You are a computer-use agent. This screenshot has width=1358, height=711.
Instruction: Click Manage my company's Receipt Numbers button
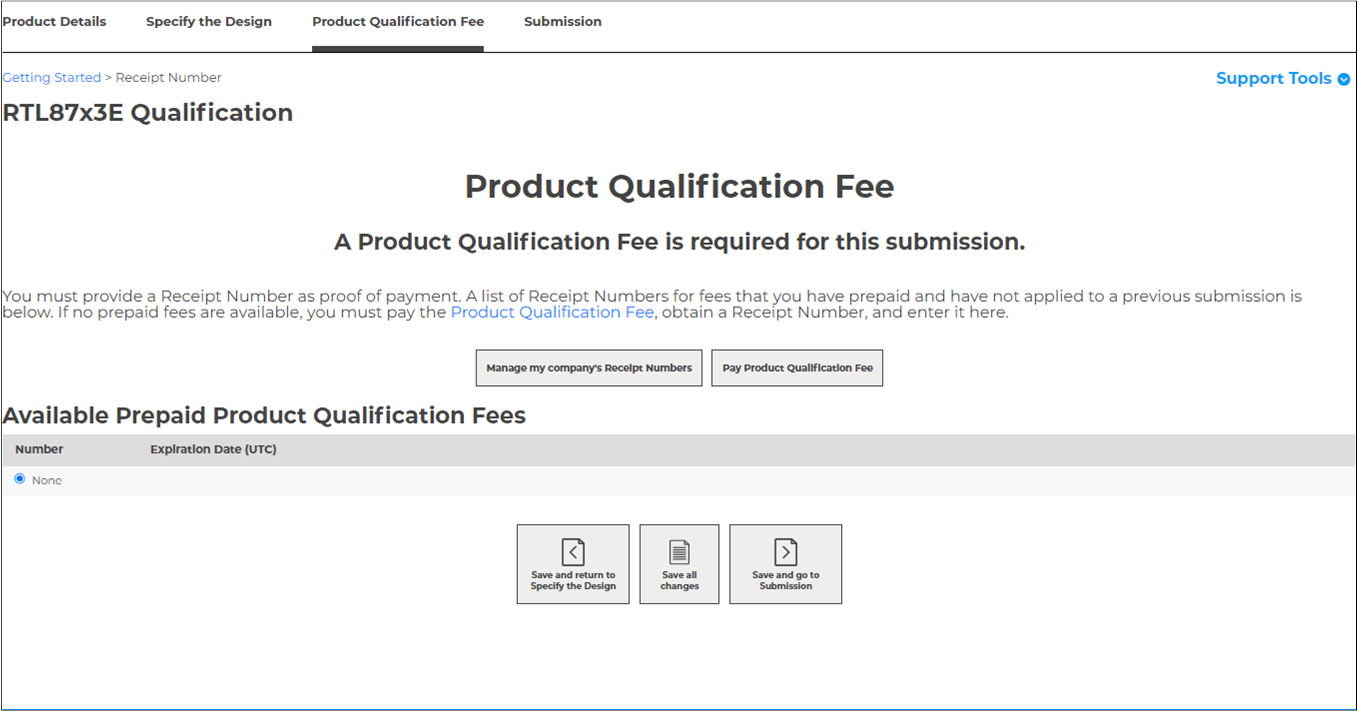point(589,368)
